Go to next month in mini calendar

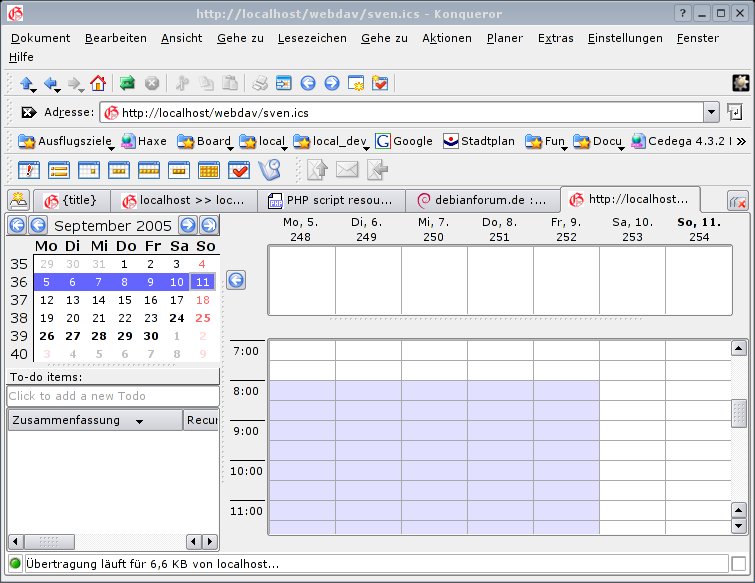[x=187, y=225]
